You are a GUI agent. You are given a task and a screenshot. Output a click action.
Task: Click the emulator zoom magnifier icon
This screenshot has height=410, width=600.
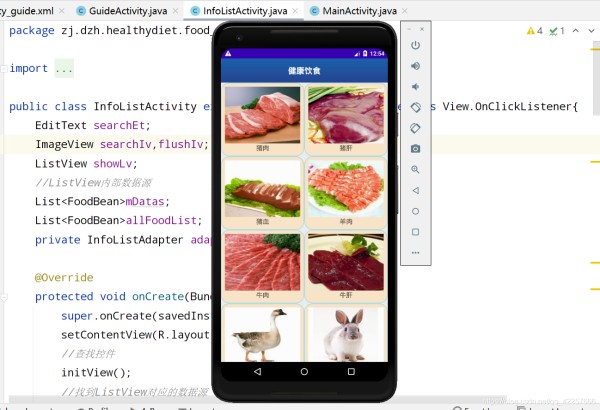[x=416, y=169]
